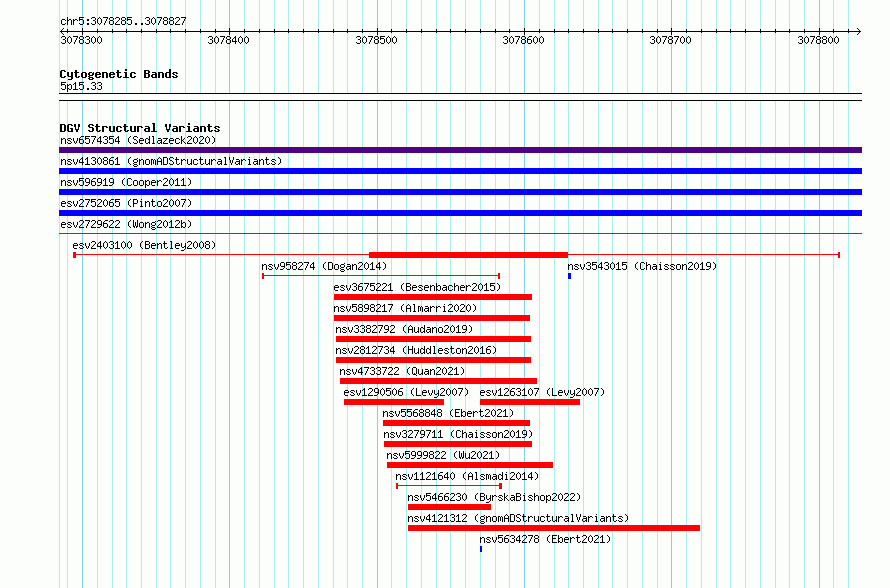
Task: Click the nsv5999822 (Wu2021) label
Action: 443,455
